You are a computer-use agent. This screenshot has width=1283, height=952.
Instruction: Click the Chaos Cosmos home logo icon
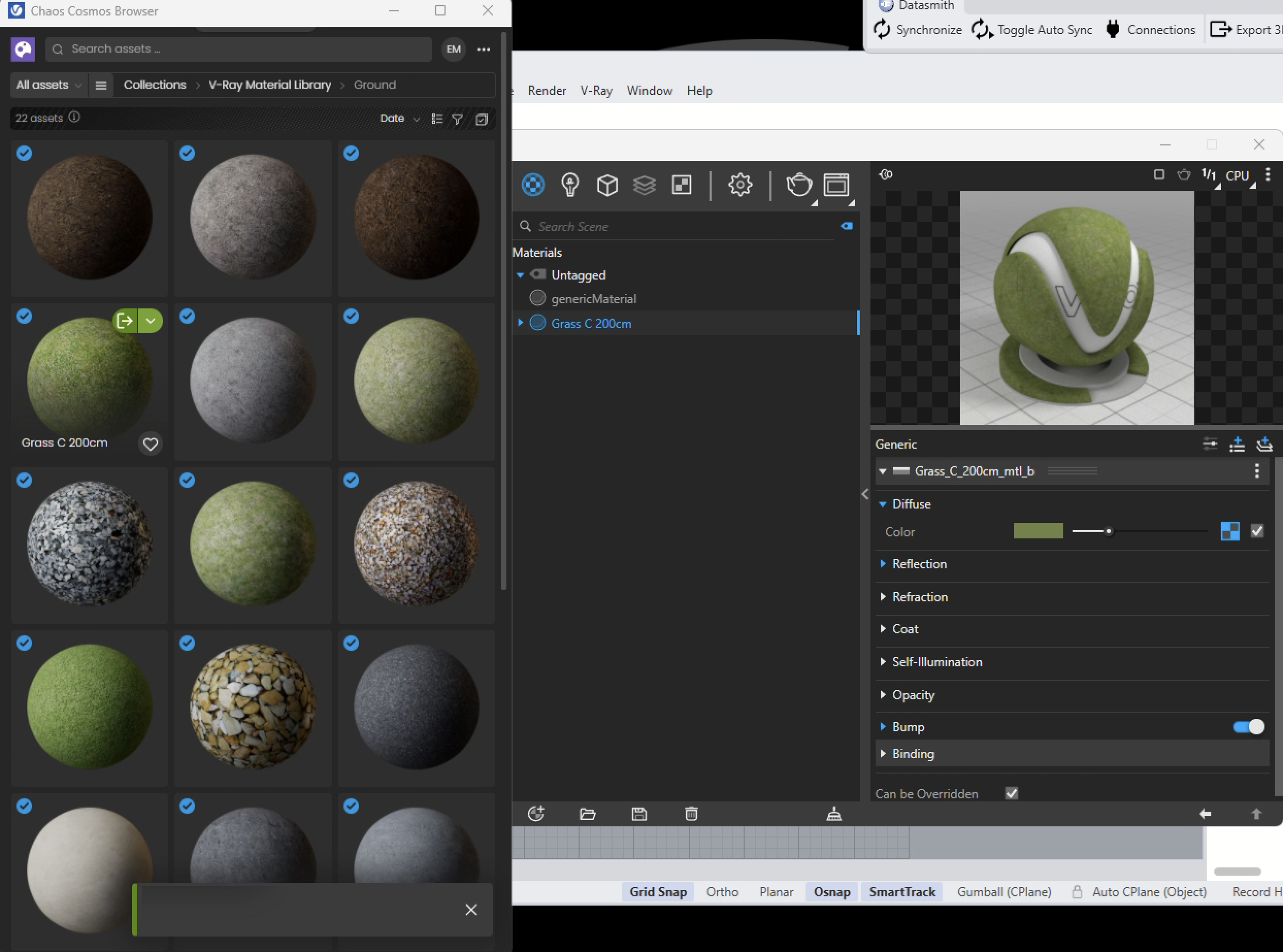pos(23,50)
